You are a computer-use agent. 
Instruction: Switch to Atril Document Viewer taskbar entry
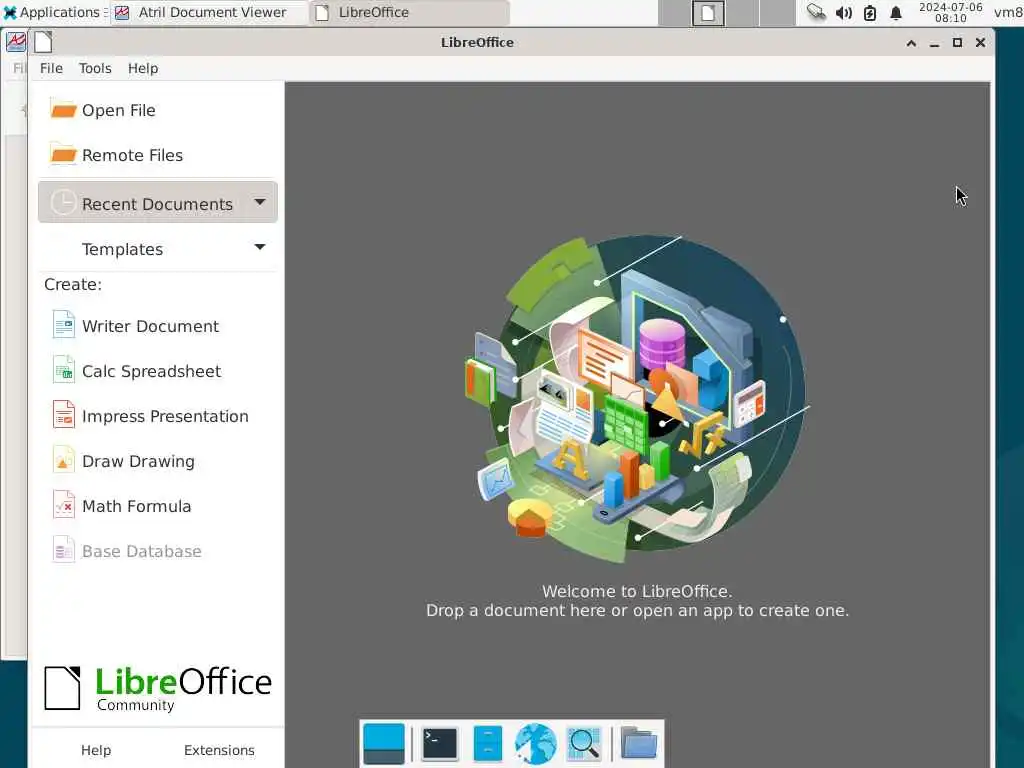pyautogui.click(x=209, y=12)
